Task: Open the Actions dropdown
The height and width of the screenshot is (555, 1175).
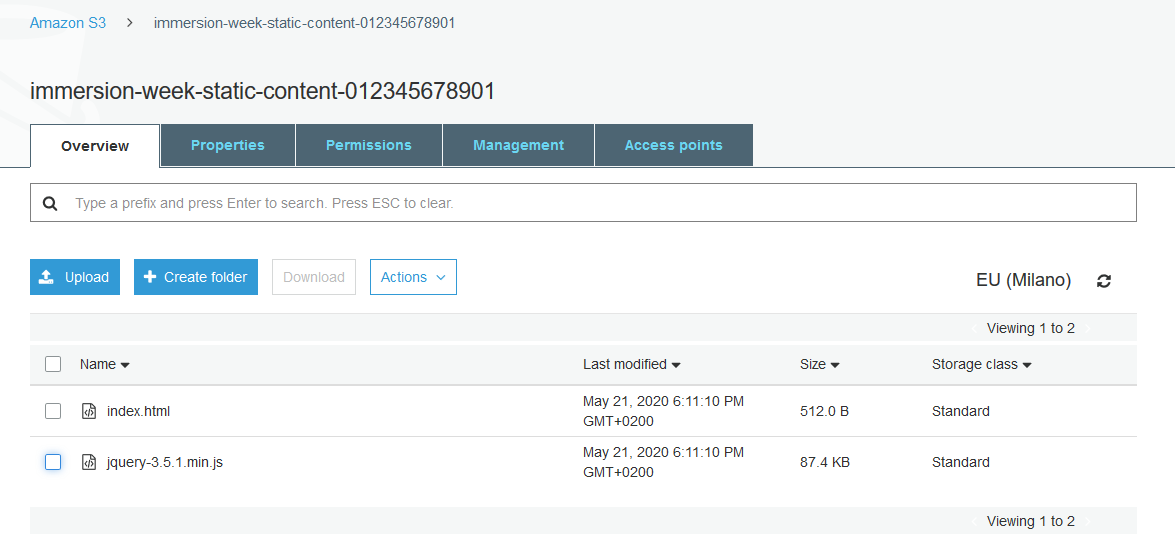Action: (x=413, y=277)
